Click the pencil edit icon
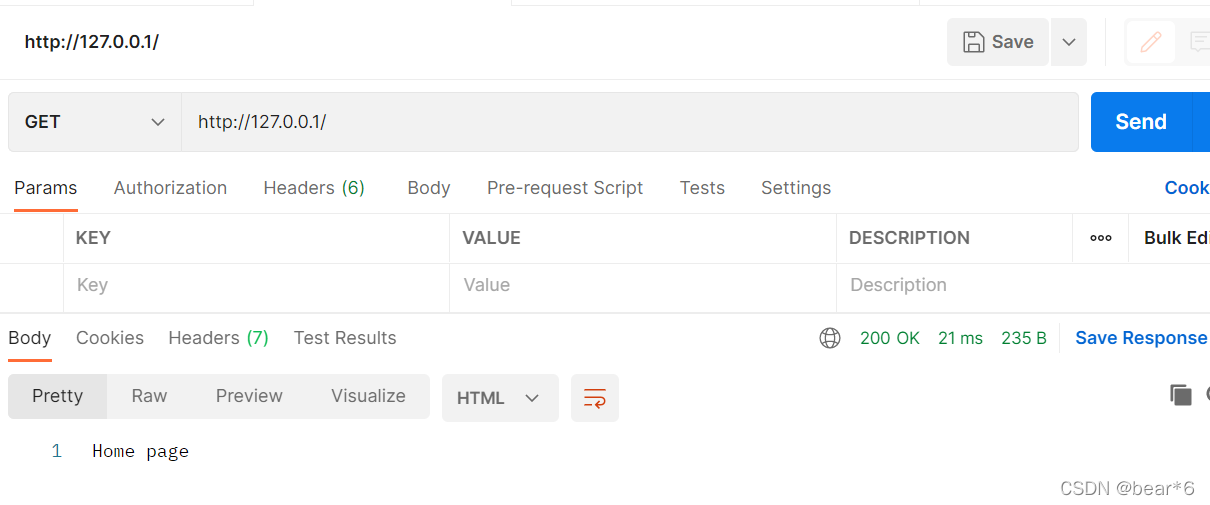1210x505 pixels. coord(1151,42)
